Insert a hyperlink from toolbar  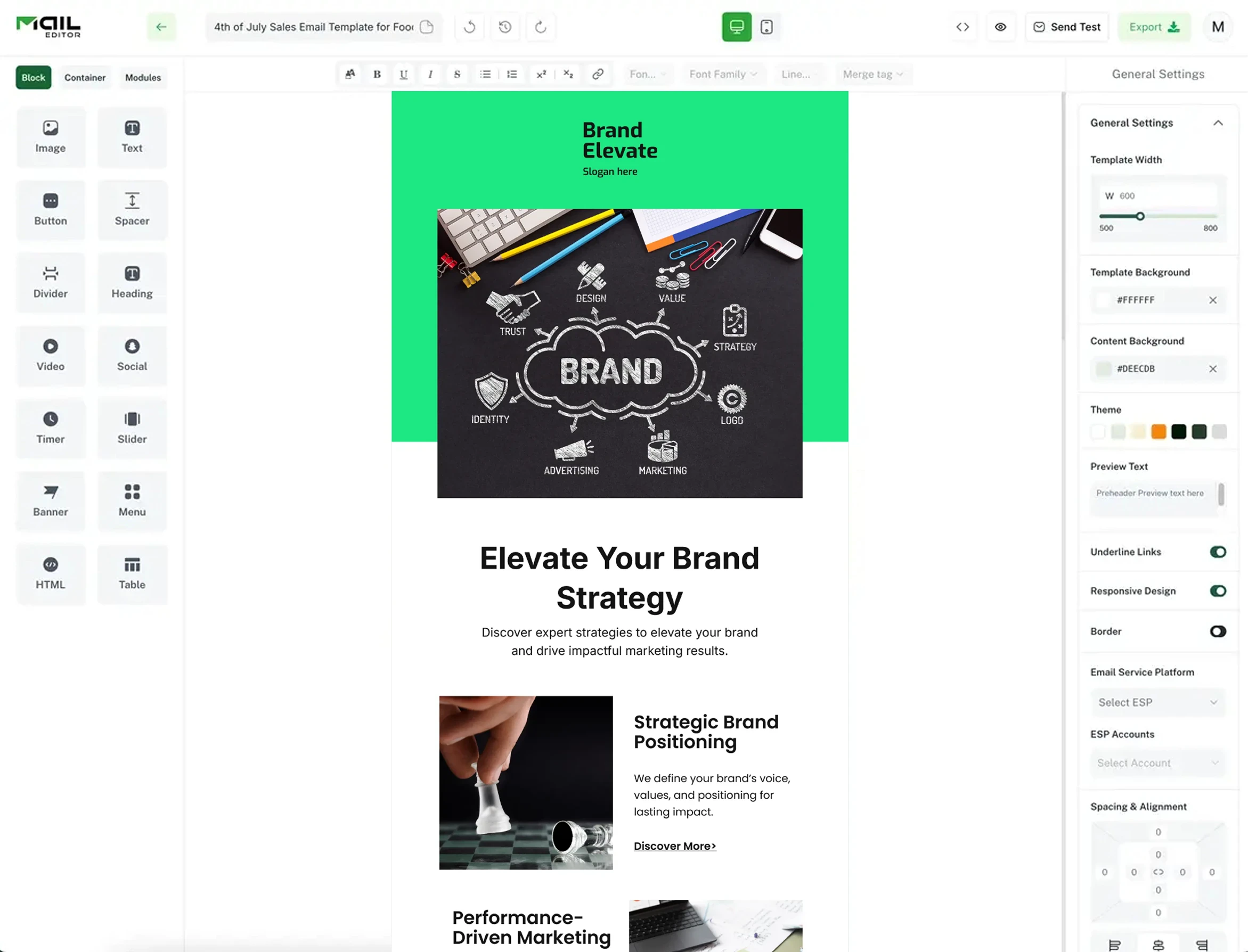click(x=597, y=74)
